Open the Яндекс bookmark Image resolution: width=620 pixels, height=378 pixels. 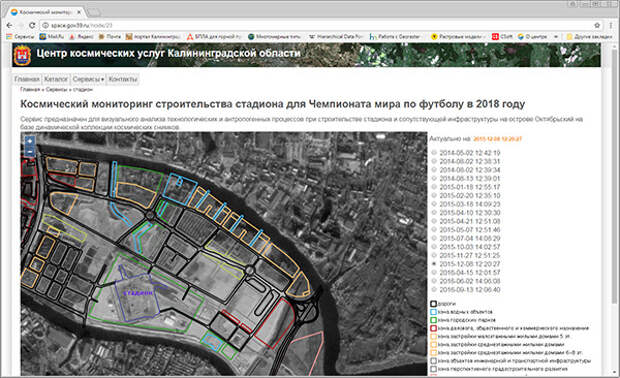pyautogui.click(x=81, y=37)
